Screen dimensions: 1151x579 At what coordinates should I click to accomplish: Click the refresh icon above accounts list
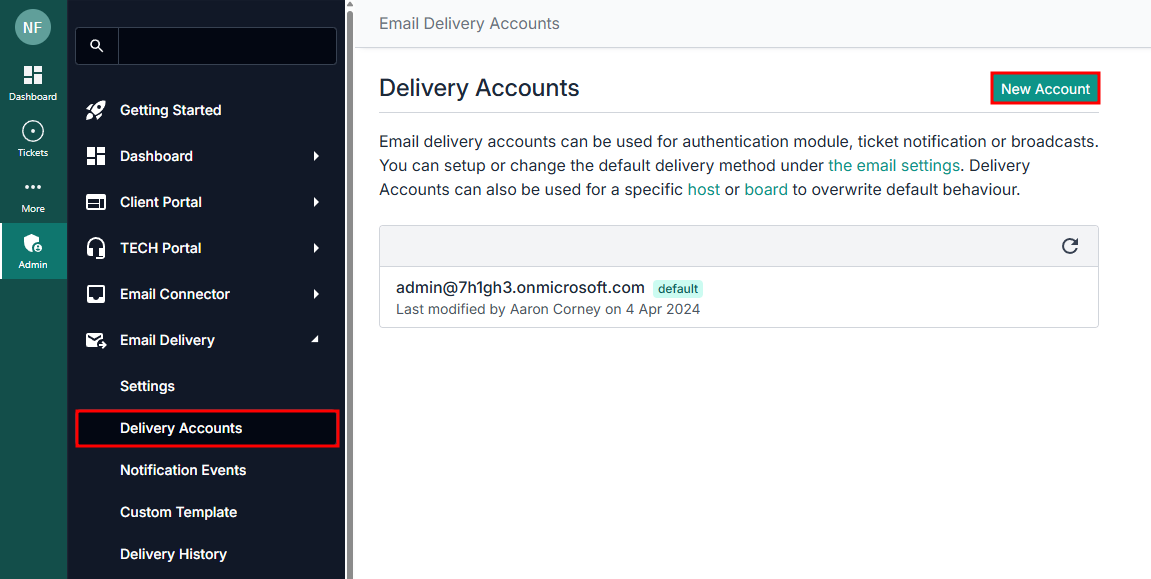coord(1070,246)
